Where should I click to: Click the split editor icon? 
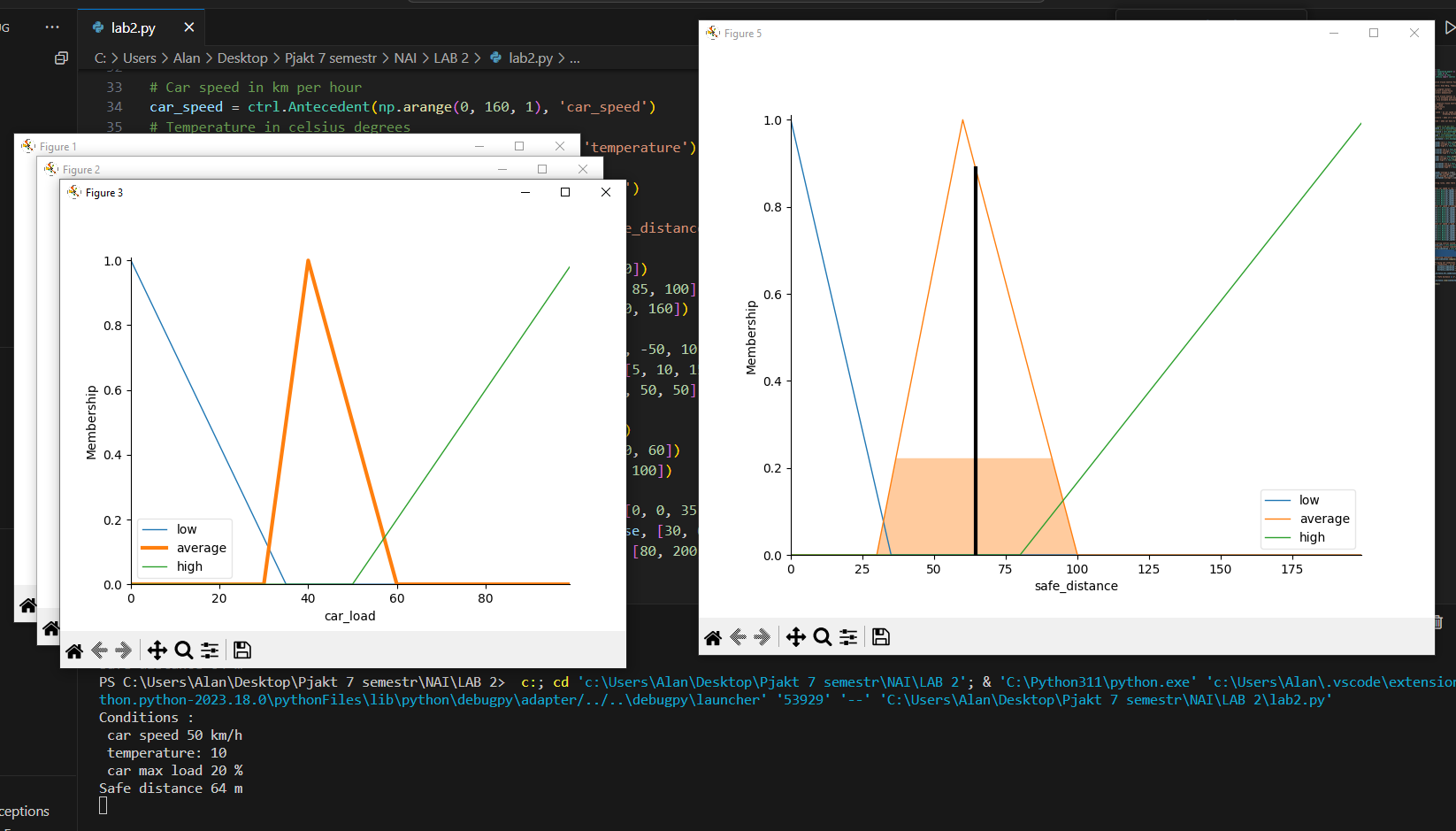point(61,58)
